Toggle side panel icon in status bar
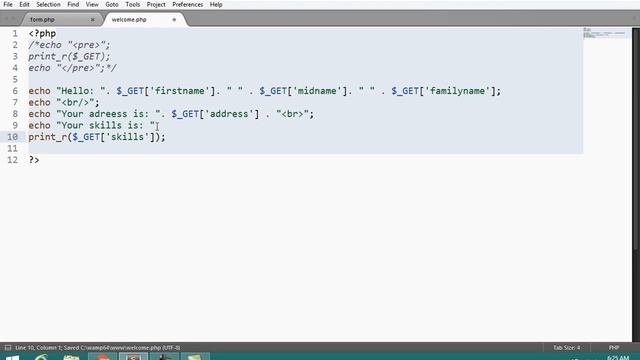This screenshot has height=360, width=640. coord(7,348)
